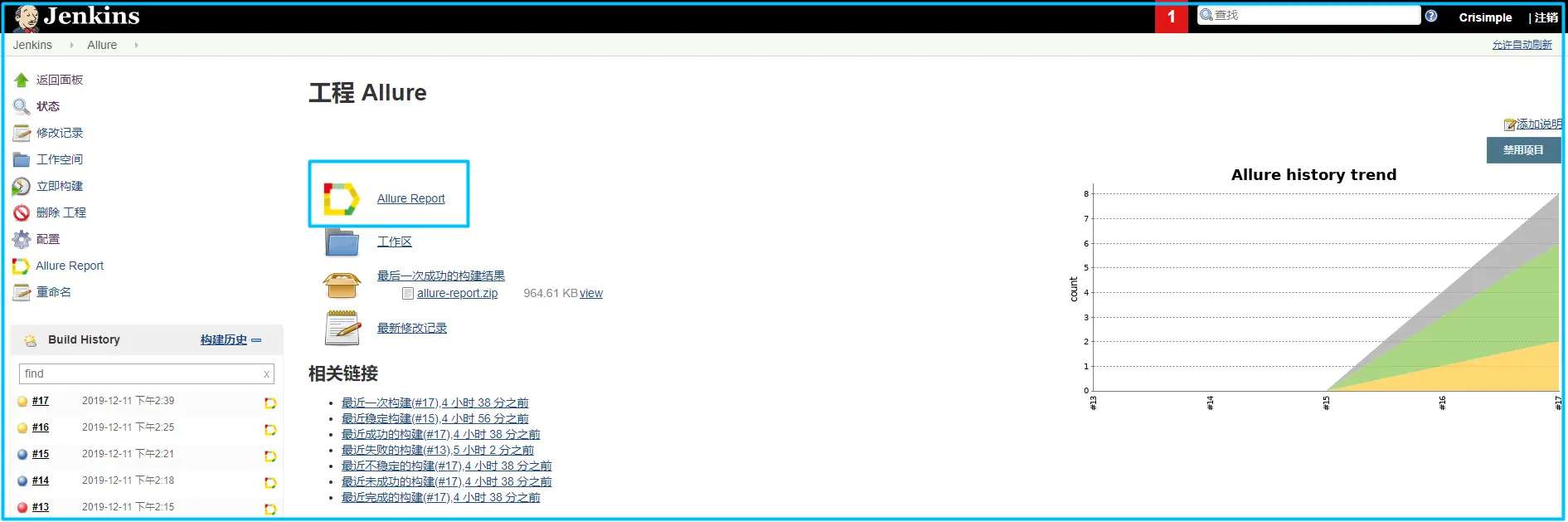Focus the build history find field
The height and width of the screenshot is (522, 1568).
tap(146, 373)
